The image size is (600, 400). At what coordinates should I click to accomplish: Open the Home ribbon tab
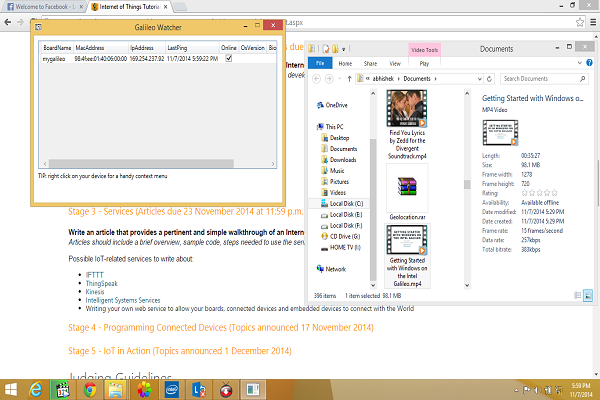tap(345, 64)
